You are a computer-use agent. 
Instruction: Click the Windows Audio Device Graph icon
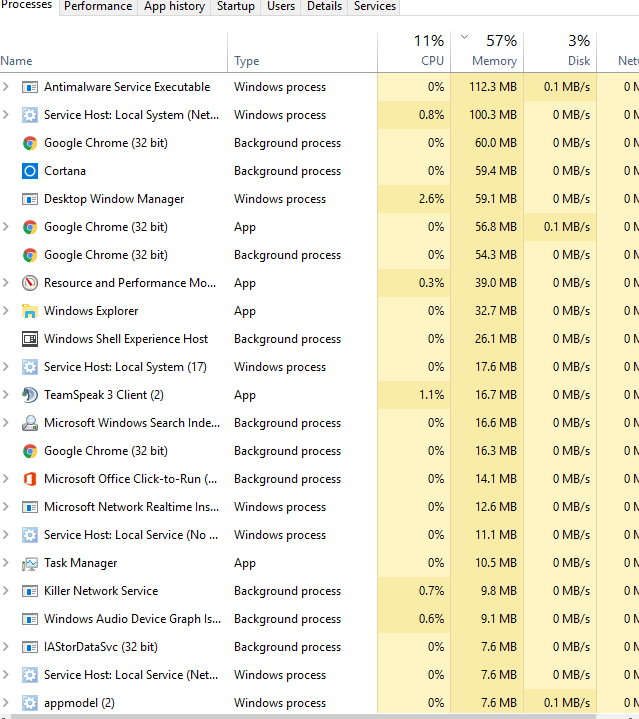coord(30,619)
